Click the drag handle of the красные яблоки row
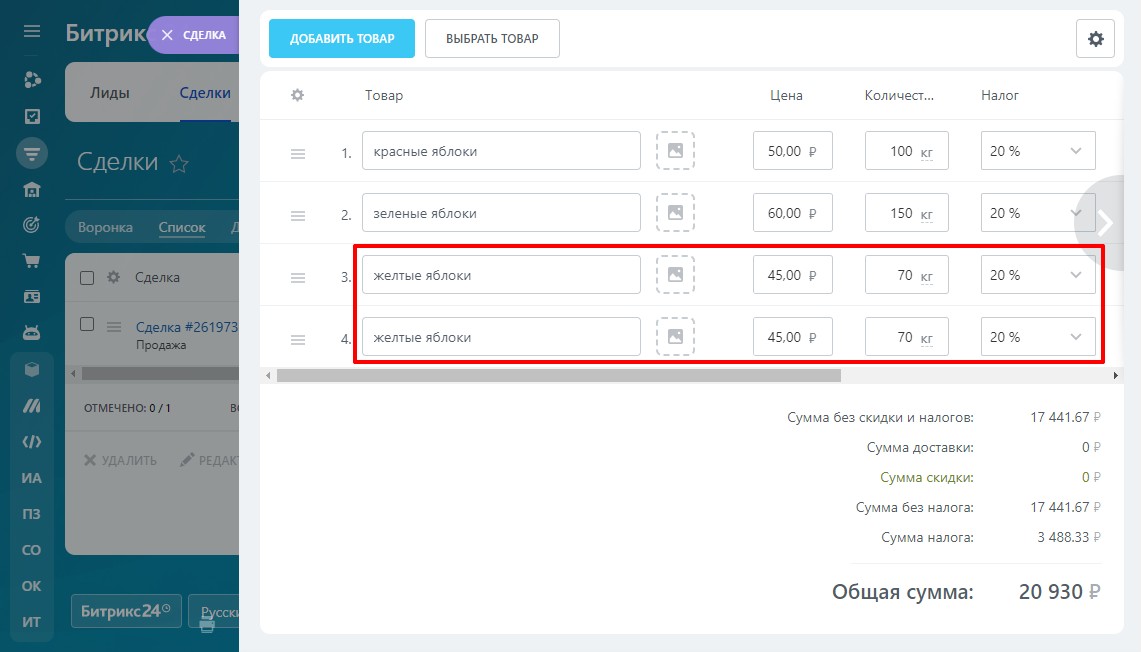Viewport: 1141px width, 652px height. click(x=298, y=154)
